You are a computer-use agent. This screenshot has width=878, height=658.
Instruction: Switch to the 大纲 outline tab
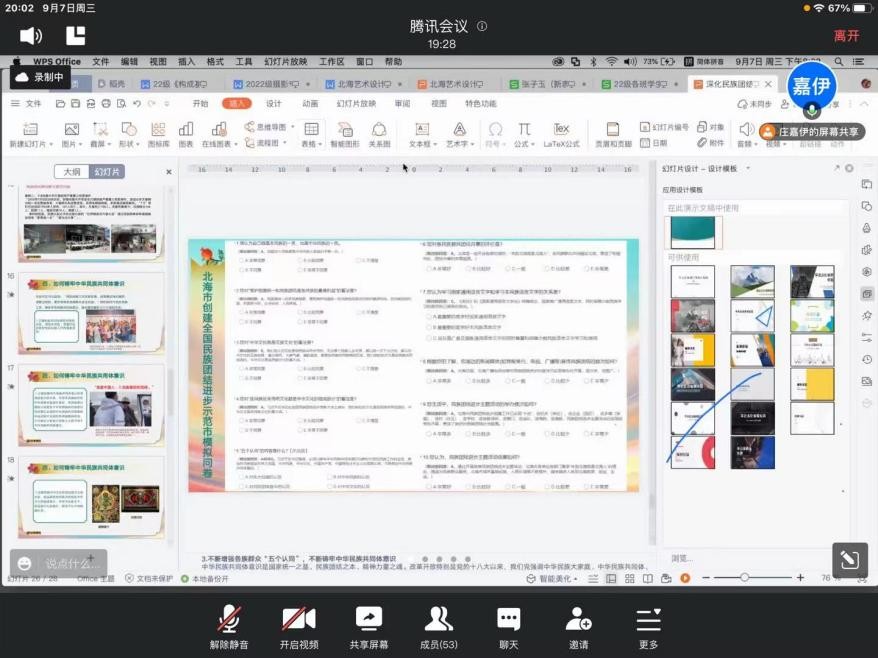[x=71, y=172]
